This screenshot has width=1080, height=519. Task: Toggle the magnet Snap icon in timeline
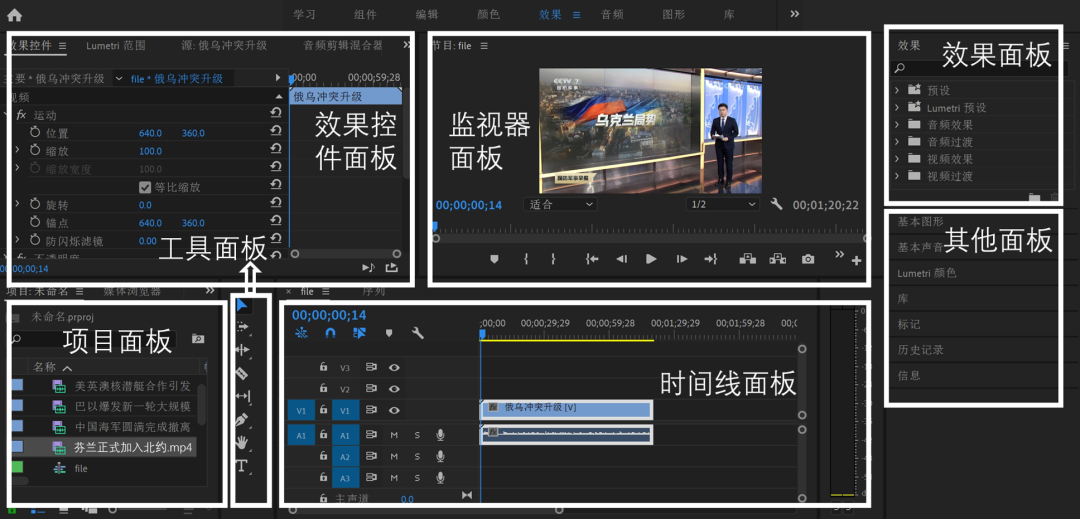pos(330,333)
